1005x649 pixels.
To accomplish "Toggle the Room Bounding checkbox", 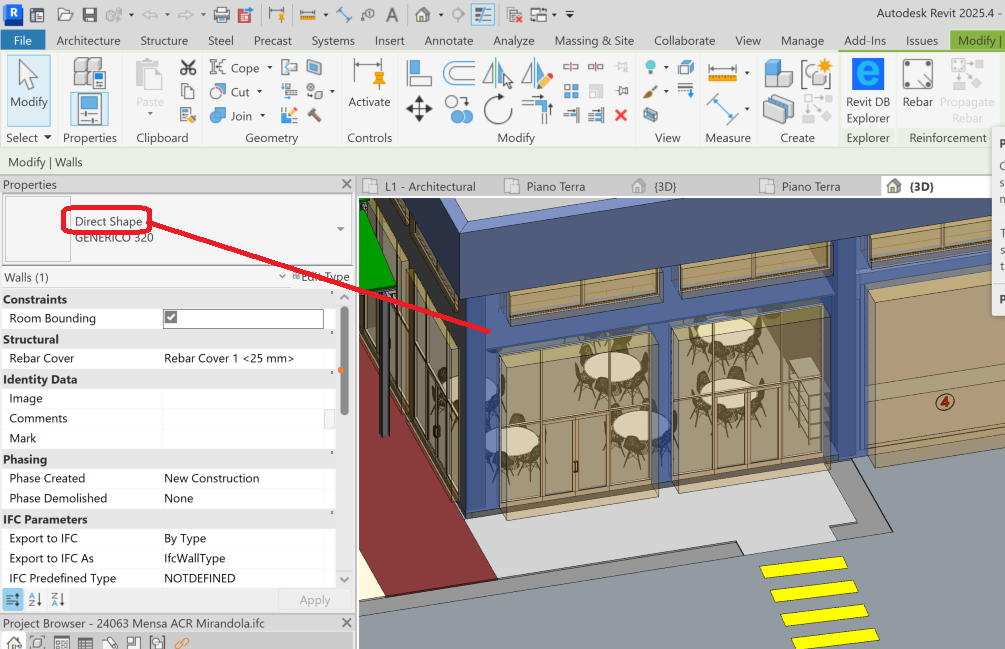I will click(x=171, y=318).
